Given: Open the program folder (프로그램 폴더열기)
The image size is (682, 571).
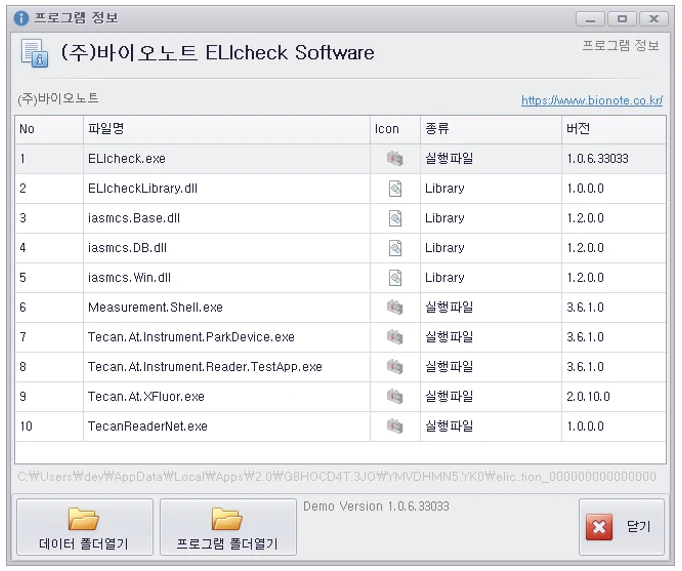Looking at the screenshot, I should [228, 527].
